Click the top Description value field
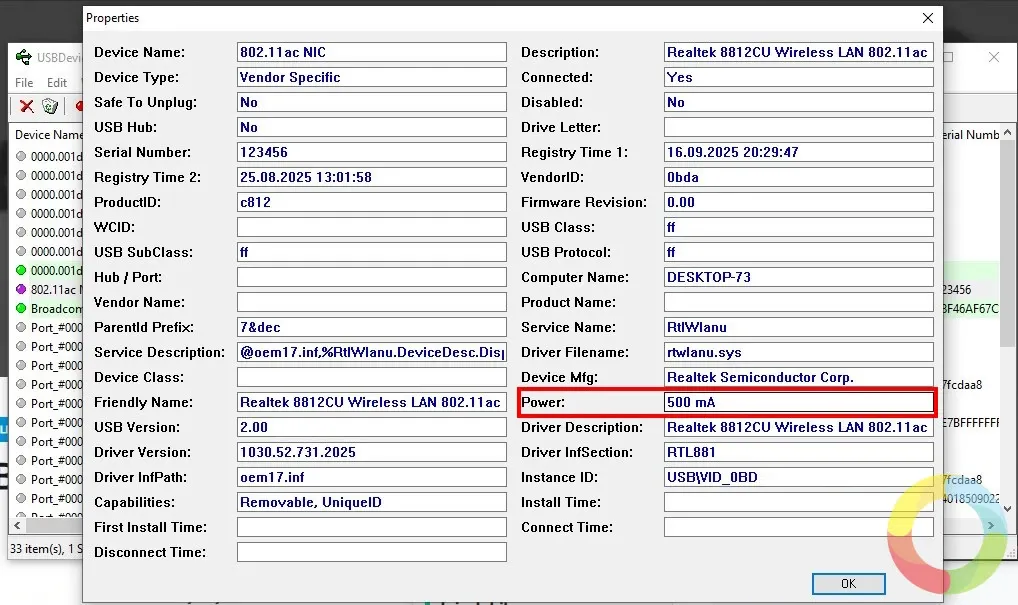The height and width of the screenshot is (605, 1018). (799, 52)
